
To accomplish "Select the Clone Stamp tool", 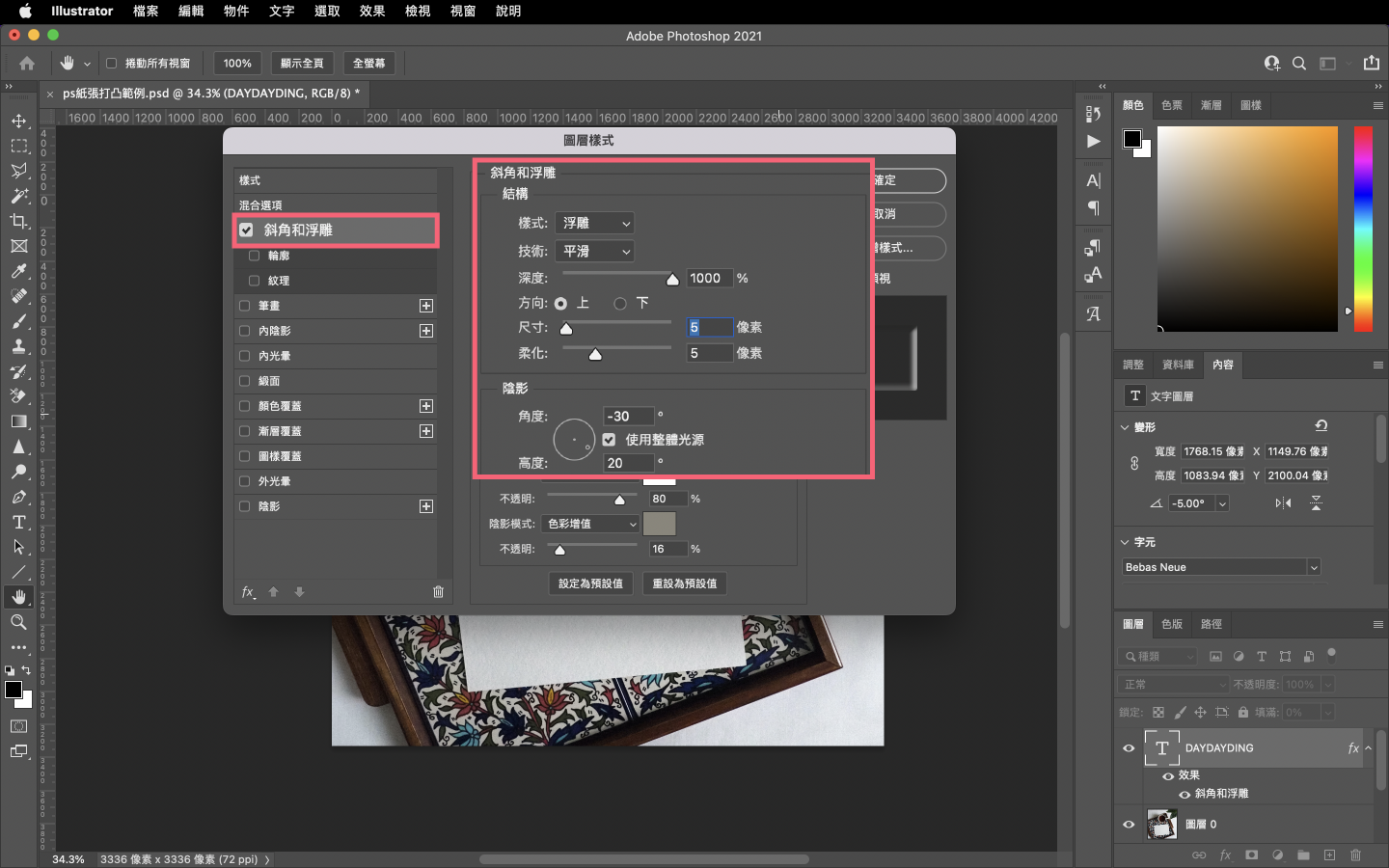I will [x=18, y=346].
